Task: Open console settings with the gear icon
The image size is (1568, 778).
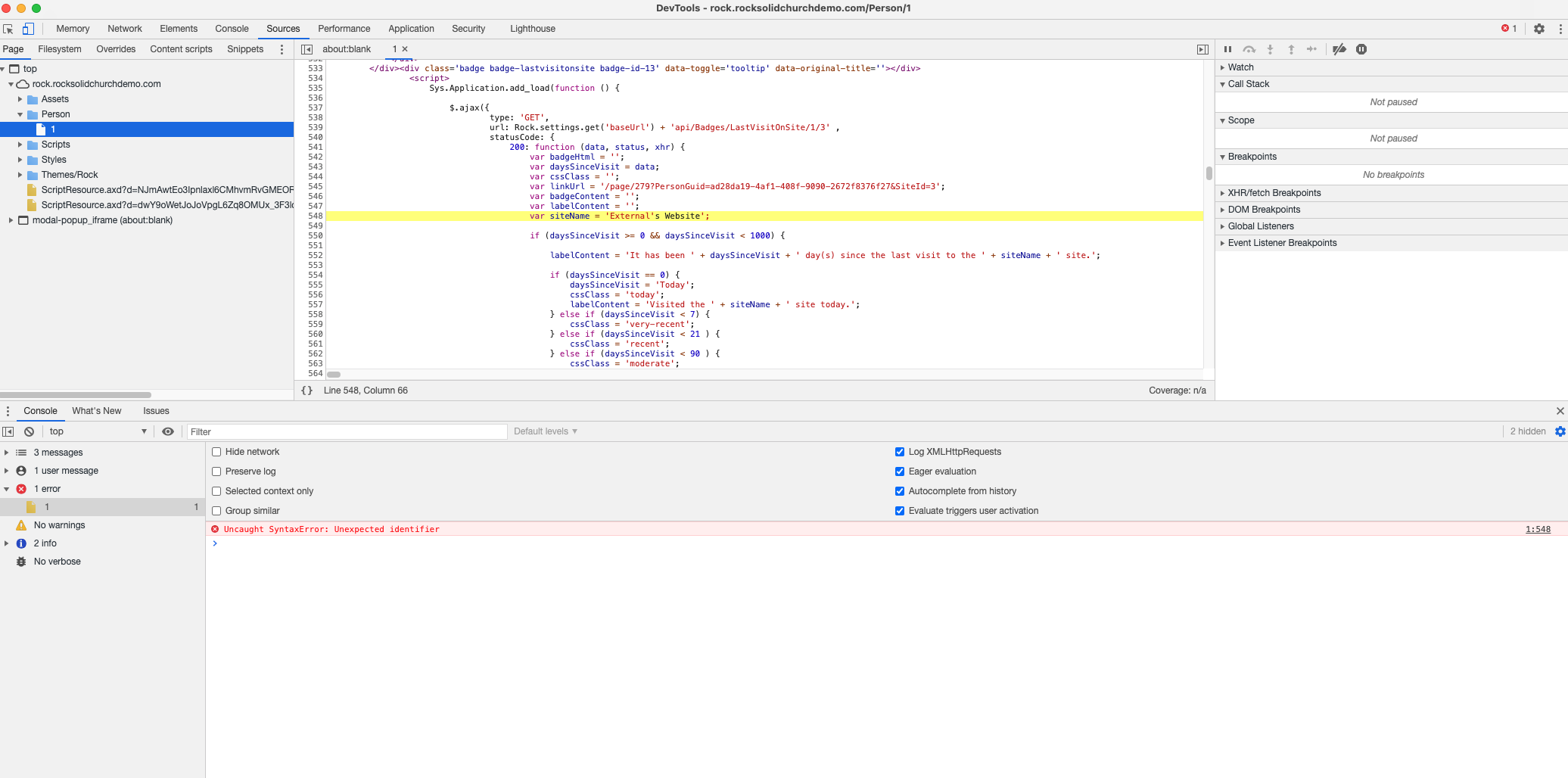Action: pos(1560,431)
